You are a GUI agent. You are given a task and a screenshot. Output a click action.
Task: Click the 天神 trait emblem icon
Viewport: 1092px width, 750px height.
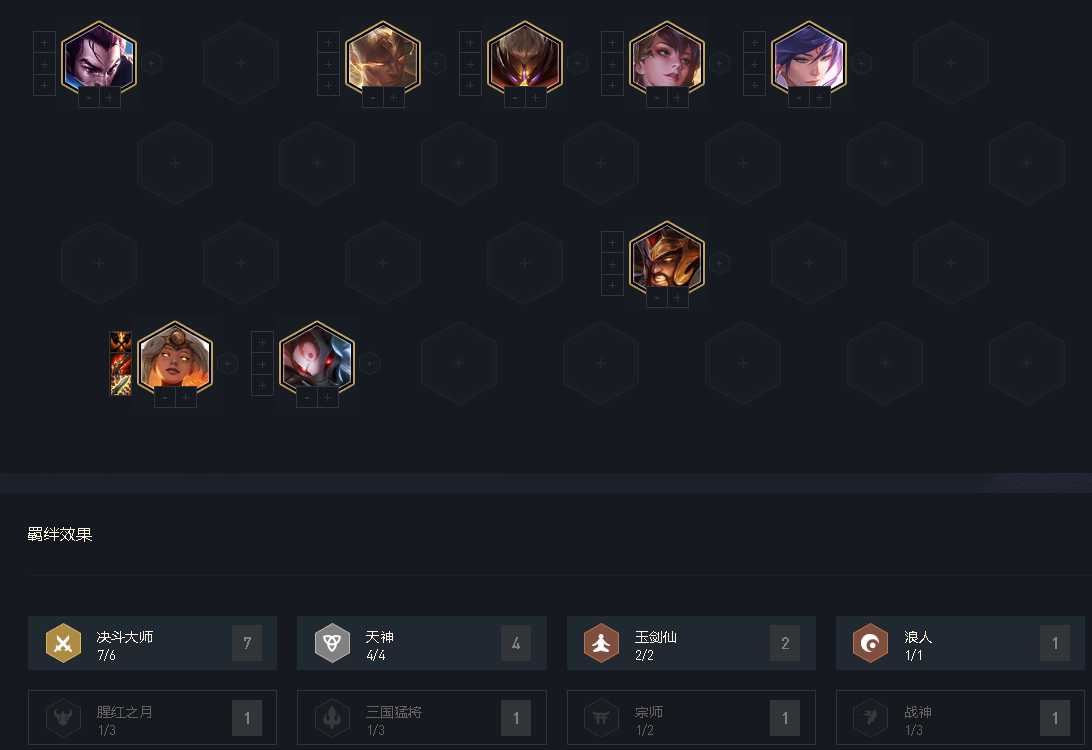pyautogui.click(x=332, y=643)
